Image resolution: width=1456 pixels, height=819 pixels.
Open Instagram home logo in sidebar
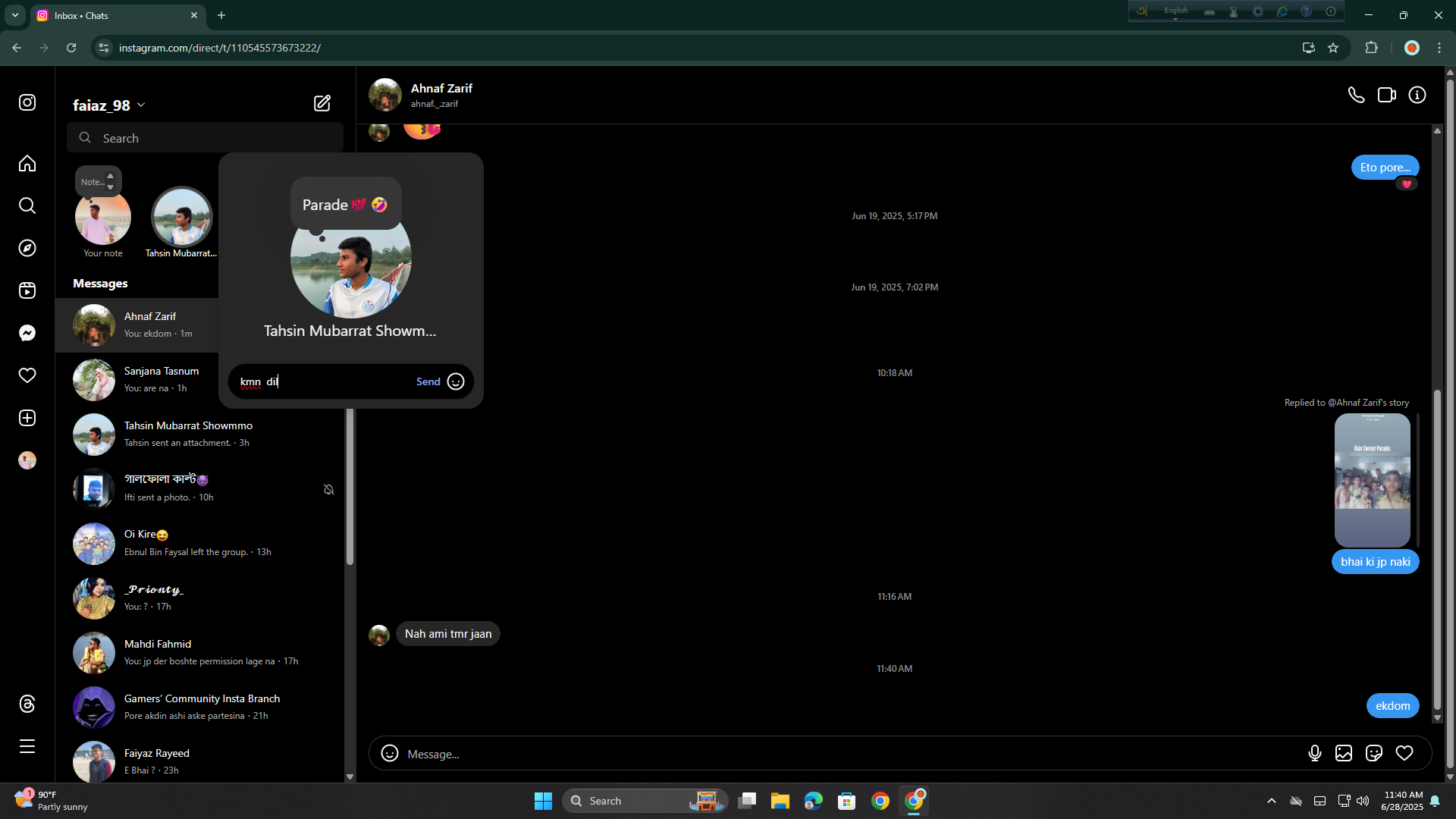point(27,102)
